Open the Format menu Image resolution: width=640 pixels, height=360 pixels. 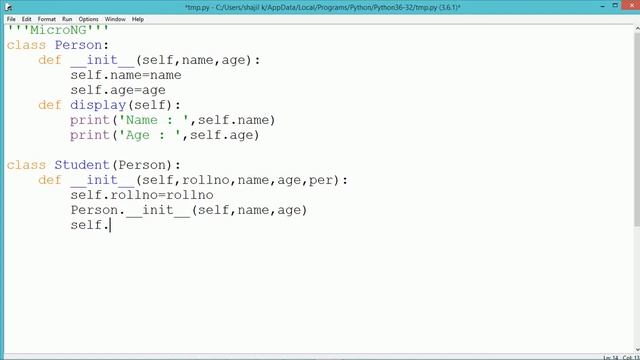tap(47, 19)
